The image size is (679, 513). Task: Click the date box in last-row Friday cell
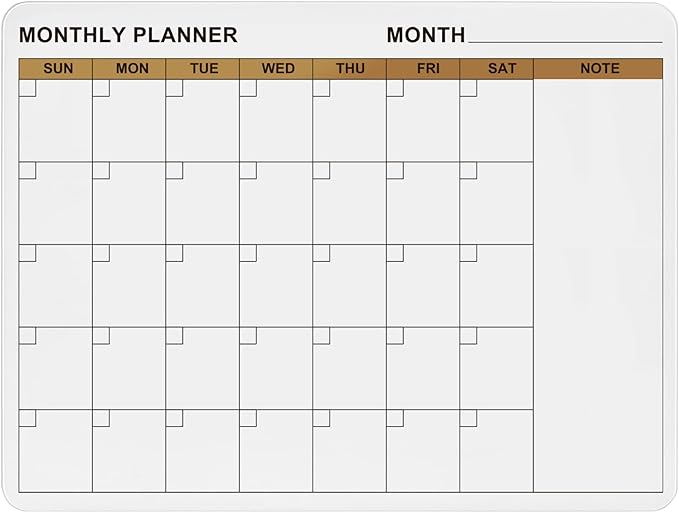click(395, 418)
